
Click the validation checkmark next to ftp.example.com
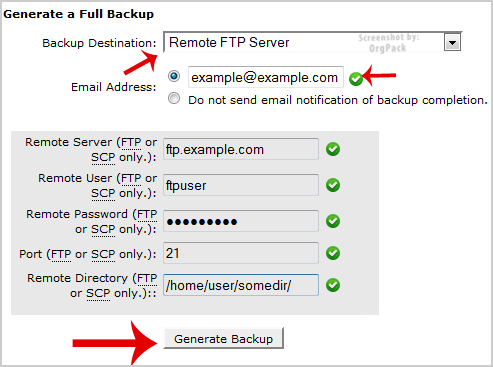(x=333, y=149)
